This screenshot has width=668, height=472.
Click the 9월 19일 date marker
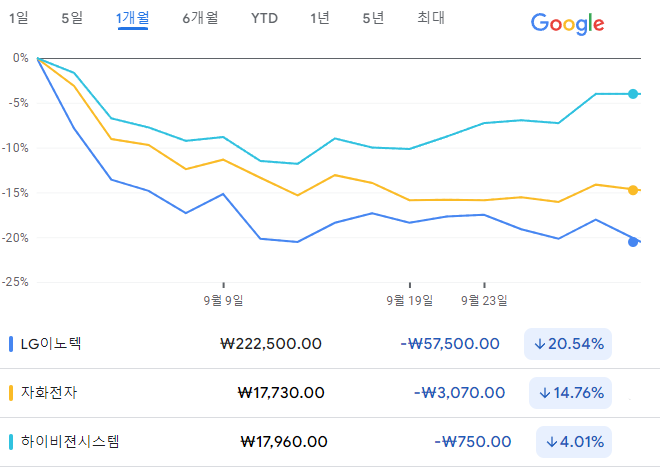pos(409,300)
